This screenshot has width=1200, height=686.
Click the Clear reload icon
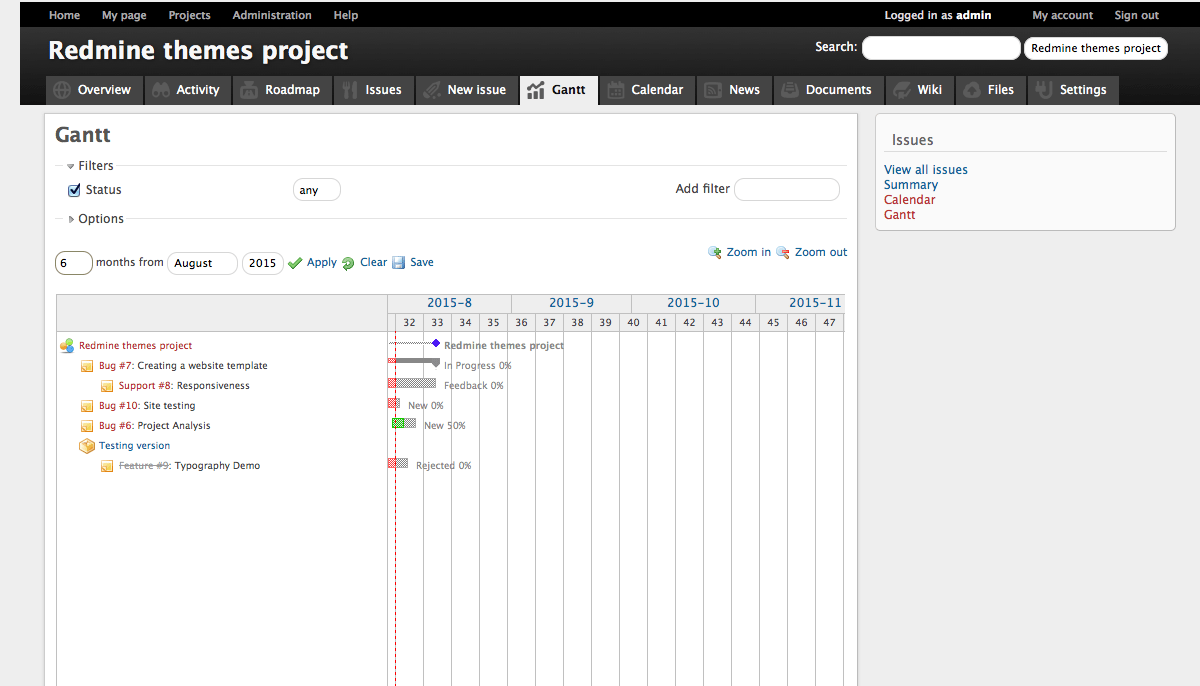(348, 263)
